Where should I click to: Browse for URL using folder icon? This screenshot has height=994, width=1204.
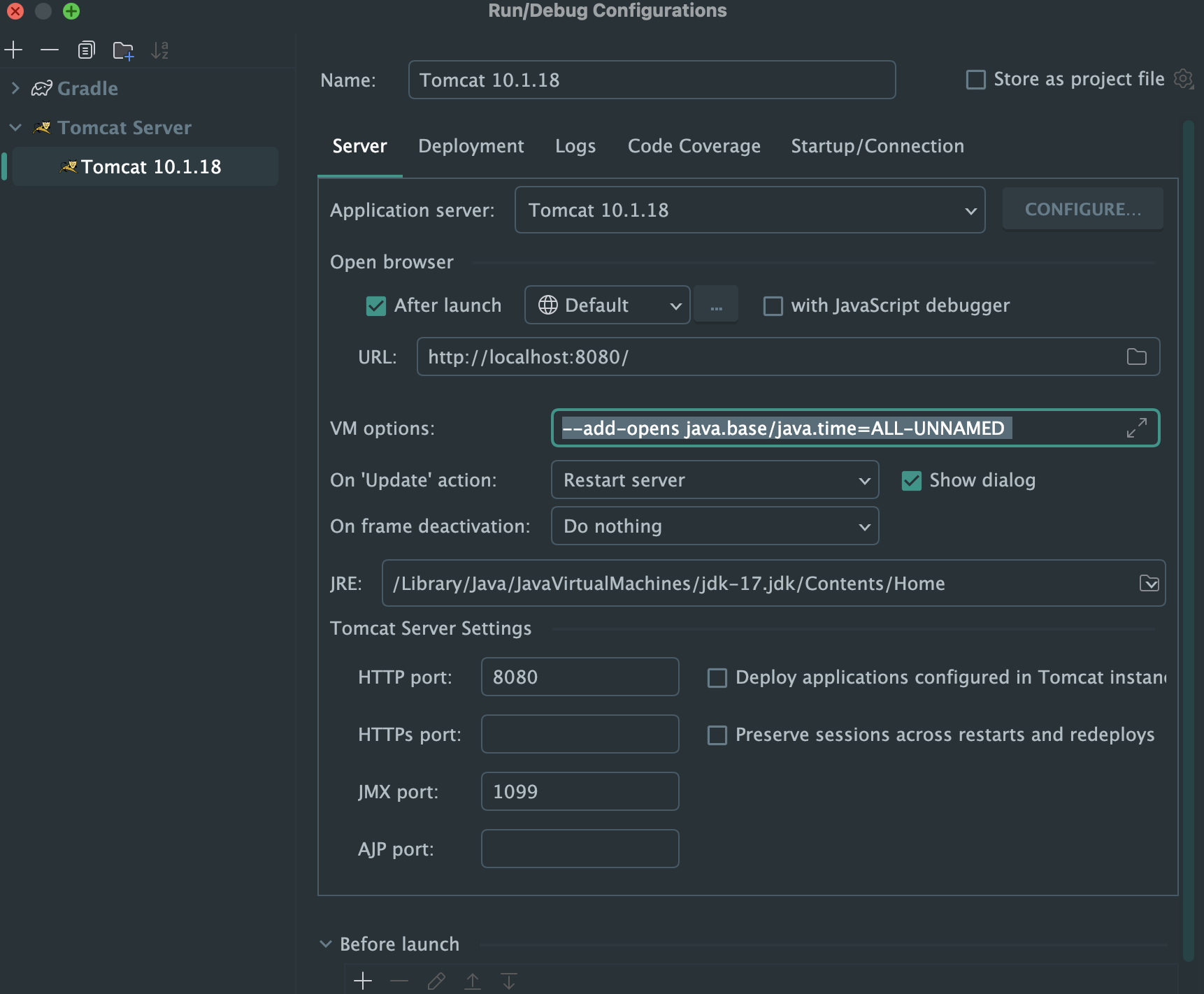(1137, 356)
